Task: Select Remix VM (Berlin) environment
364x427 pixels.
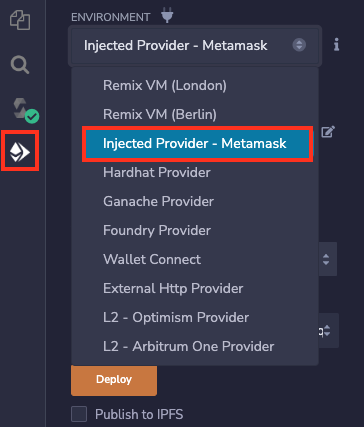Action: [x=160, y=115]
